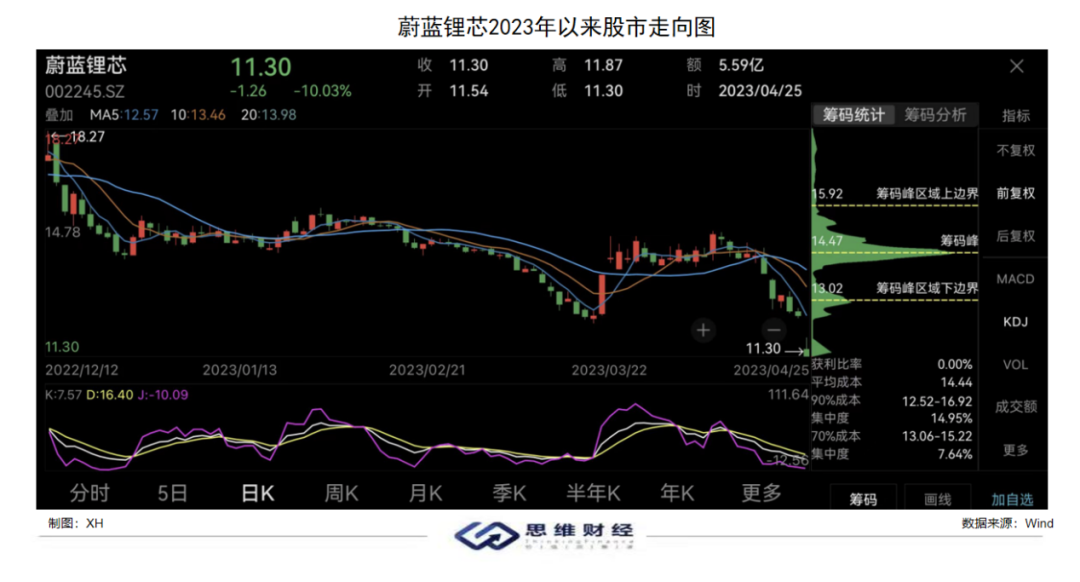Close the stock chart with the X icon

[1017, 66]
